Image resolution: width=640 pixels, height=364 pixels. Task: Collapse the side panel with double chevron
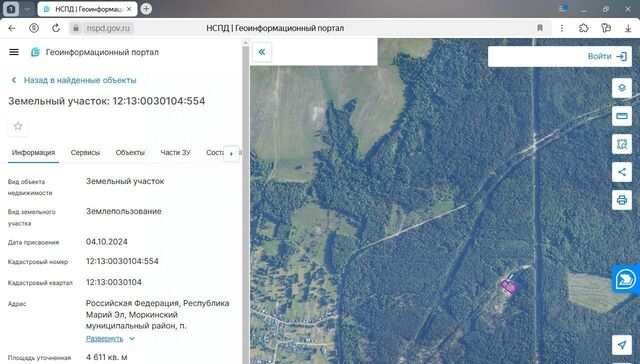[262, 52]
